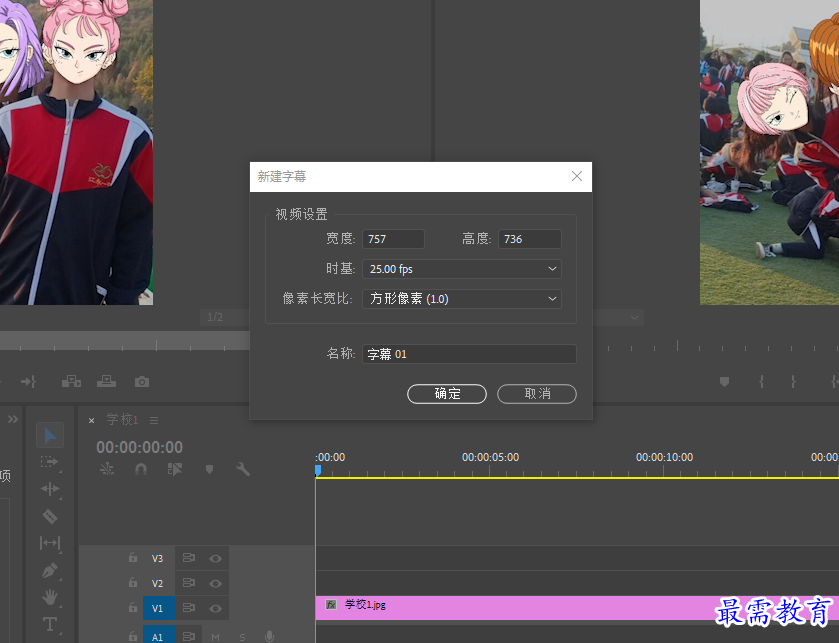The height and width of the screenshot is (643, 839).
Task: Target track V3 header label
Action: coord(157,558)
